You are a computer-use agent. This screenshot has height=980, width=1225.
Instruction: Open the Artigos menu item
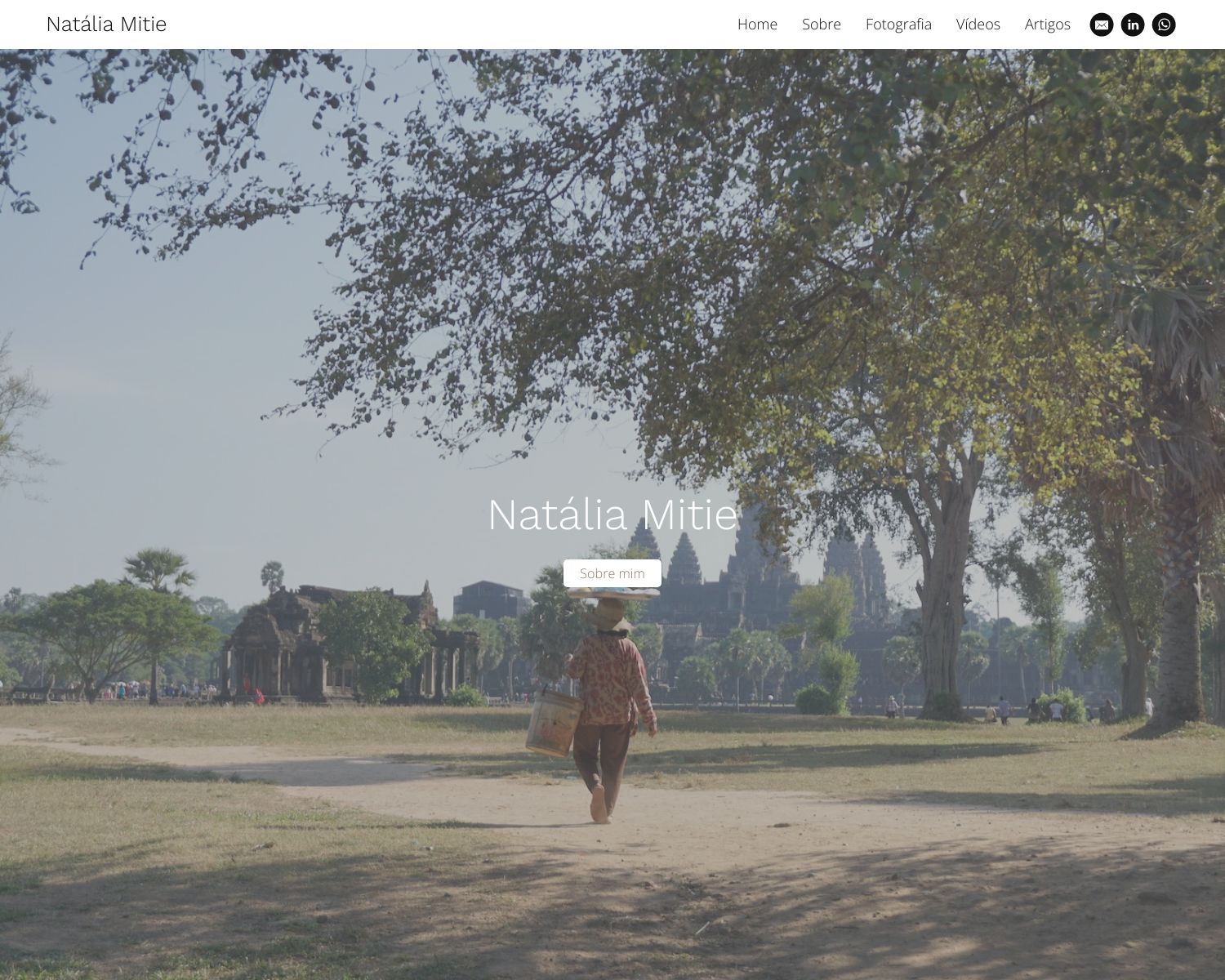(1047, 24)
